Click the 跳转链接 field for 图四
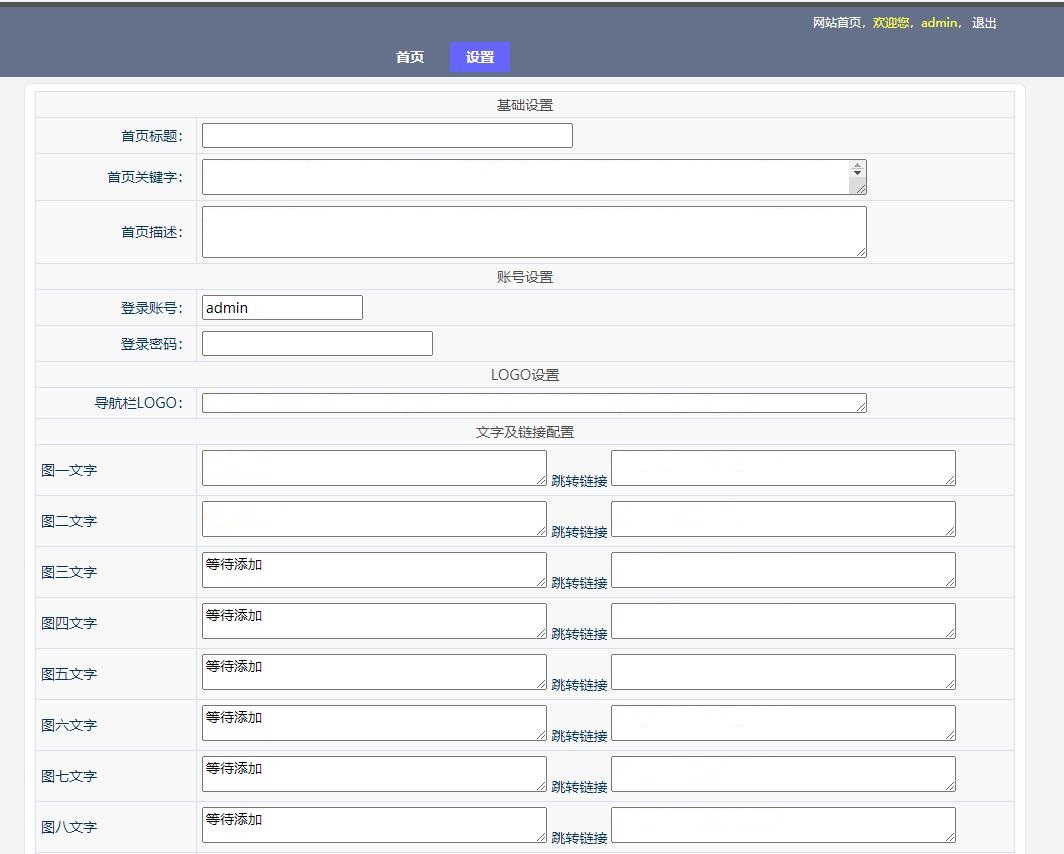Screen dimensions: 1064x854 pyautogui.click(x=783, y=621)
